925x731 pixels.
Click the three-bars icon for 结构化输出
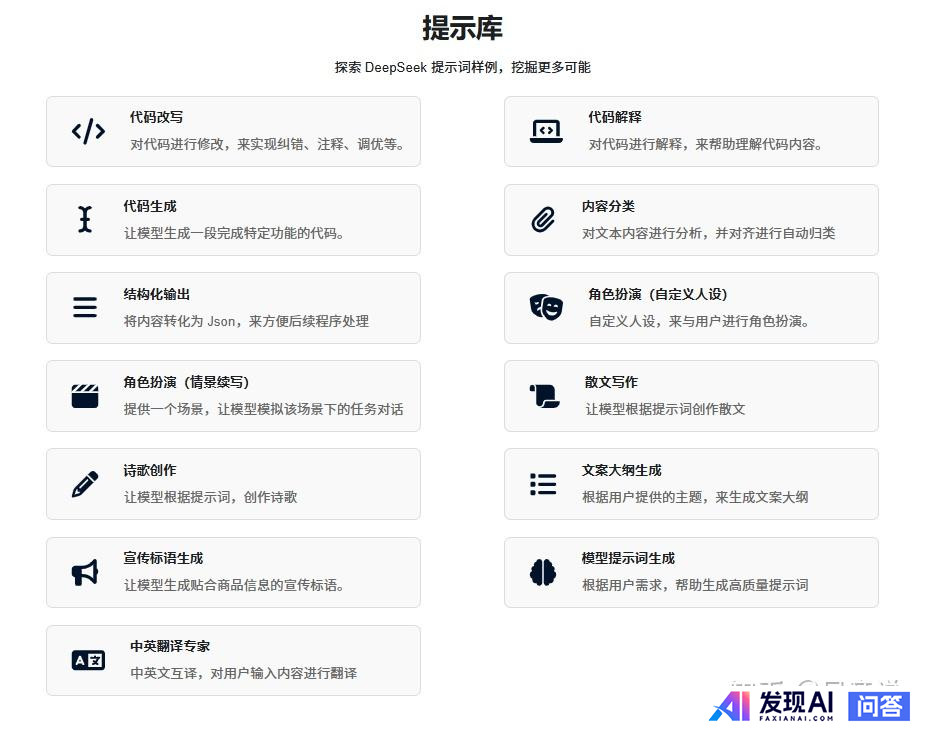pyautogui.click(x=85, y=307)
